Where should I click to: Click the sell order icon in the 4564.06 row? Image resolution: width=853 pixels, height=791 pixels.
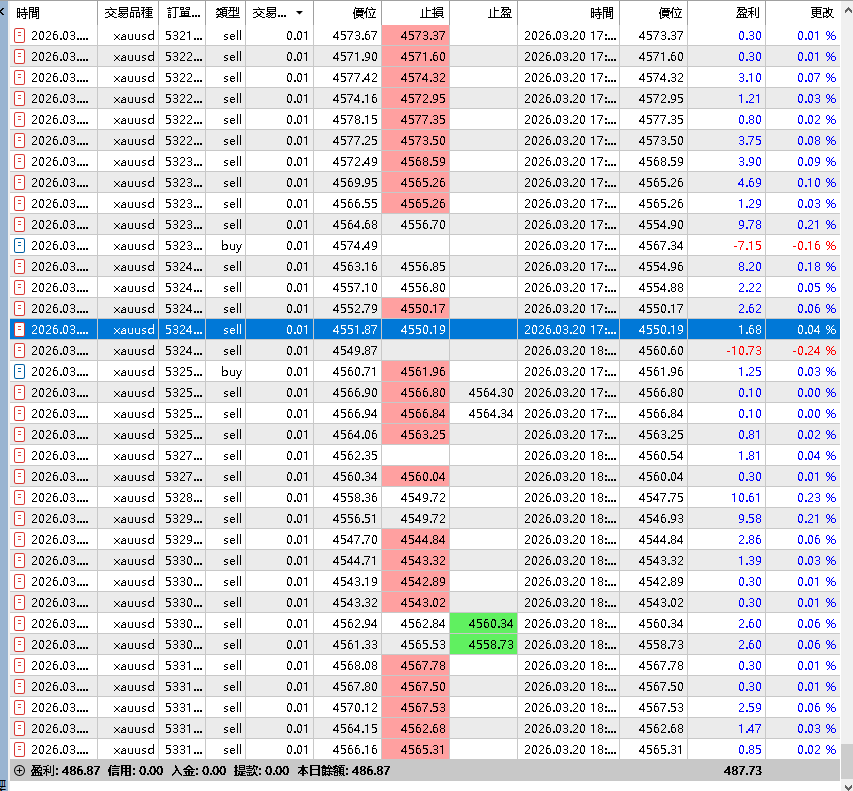pos(19,435)
